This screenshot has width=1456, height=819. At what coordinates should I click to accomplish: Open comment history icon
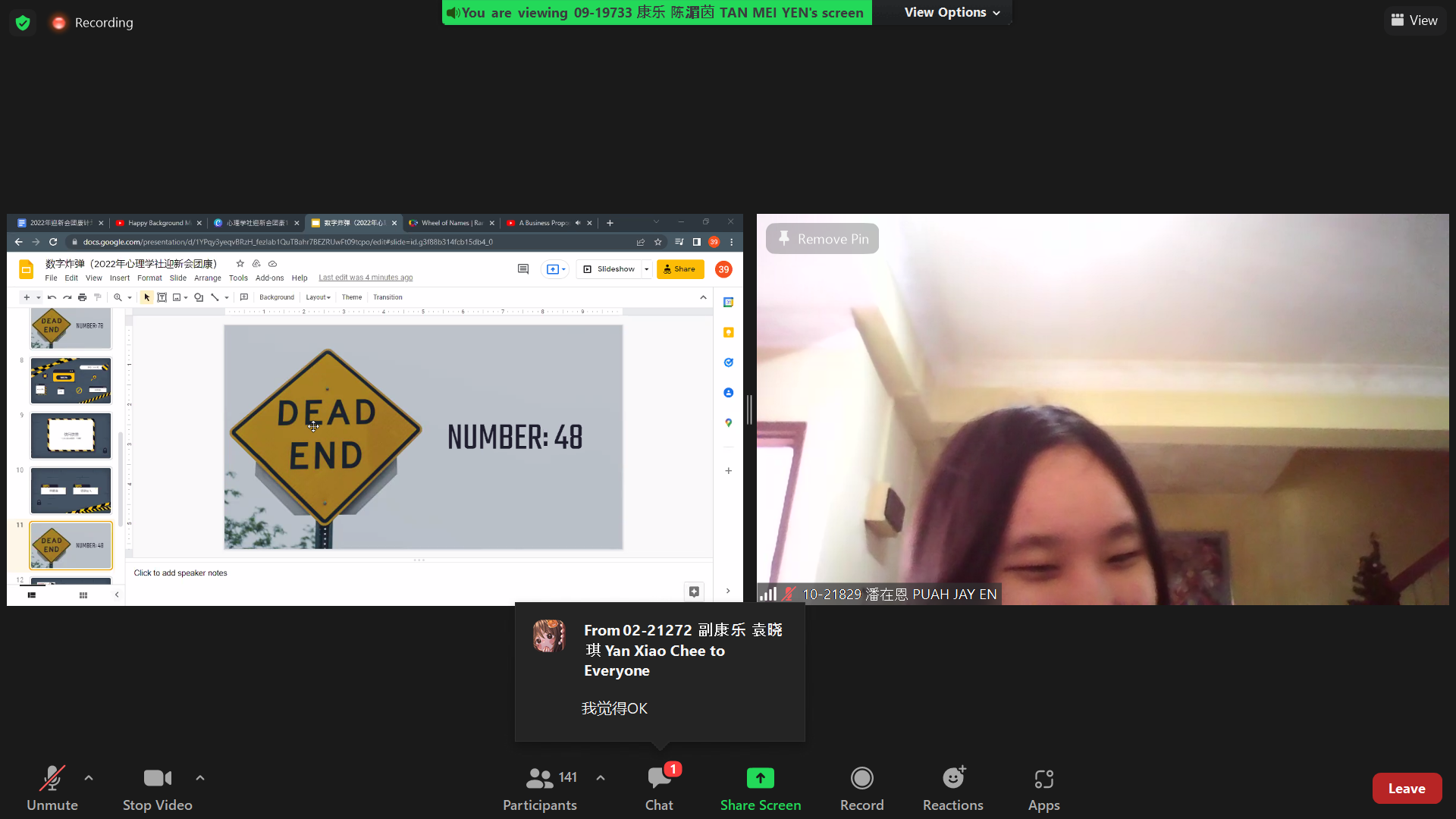coord(522,269)
